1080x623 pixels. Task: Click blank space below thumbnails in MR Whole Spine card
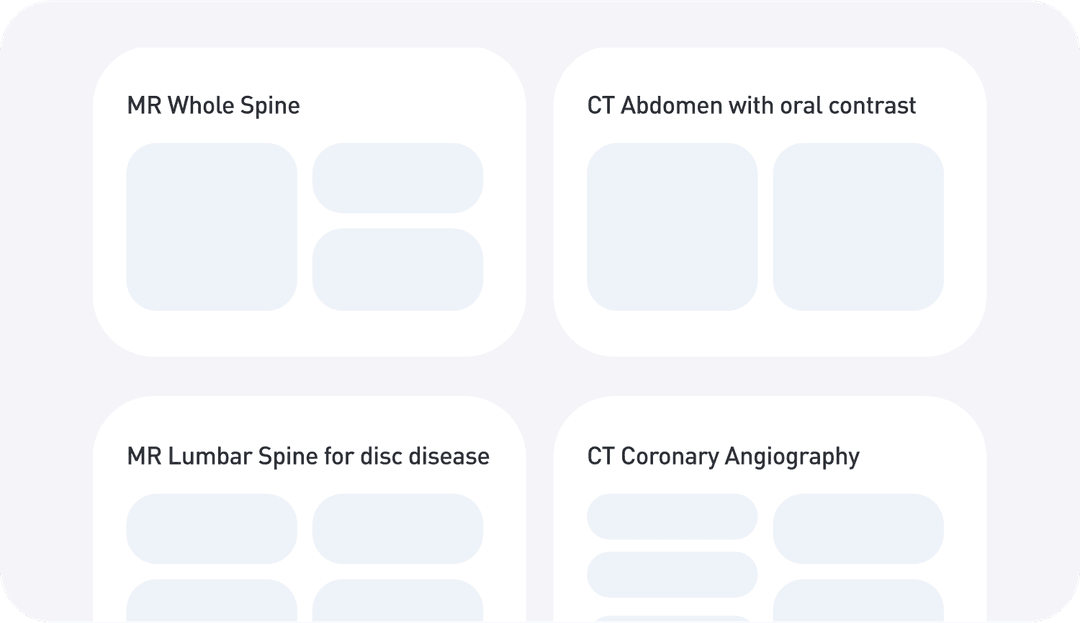(309, 333)
